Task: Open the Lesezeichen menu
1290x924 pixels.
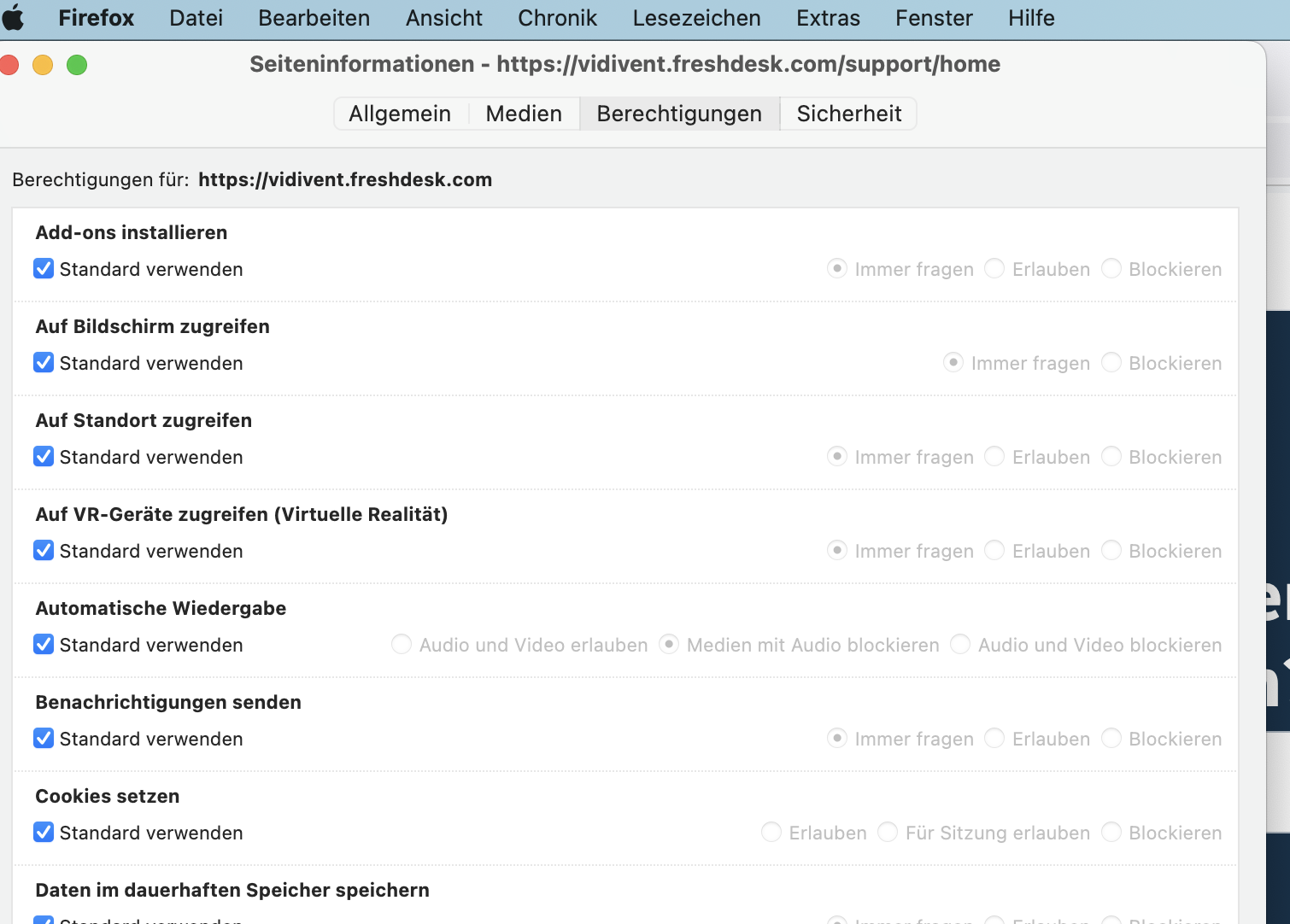Action: coord(696,18)
